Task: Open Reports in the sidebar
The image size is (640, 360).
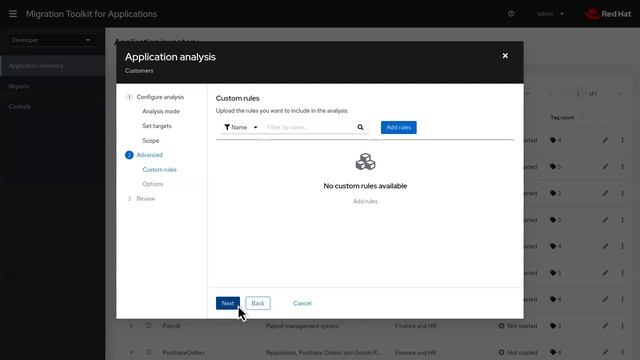Action: pos(52,86)
